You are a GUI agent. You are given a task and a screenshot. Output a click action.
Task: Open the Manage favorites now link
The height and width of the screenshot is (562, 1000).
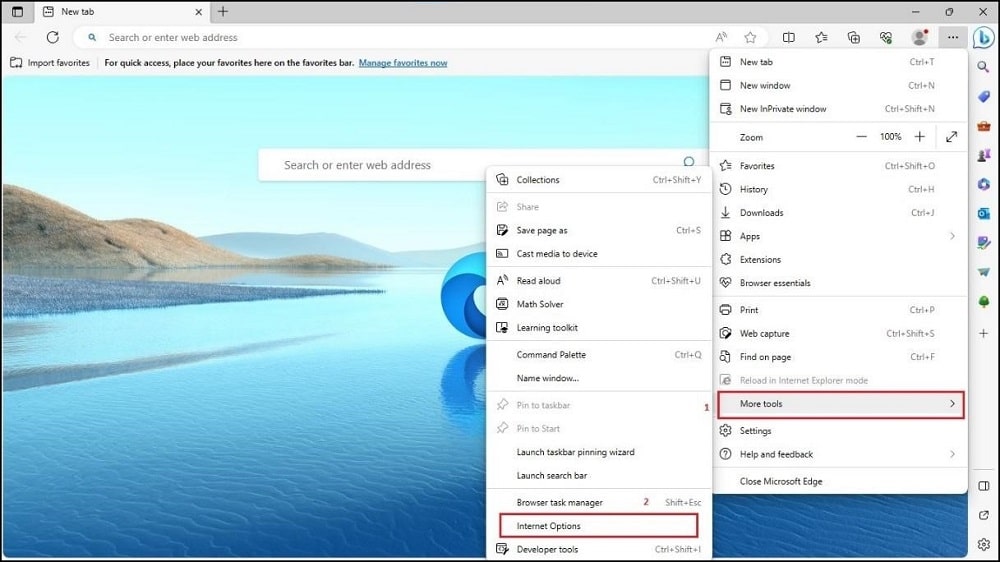coord(403,63)
